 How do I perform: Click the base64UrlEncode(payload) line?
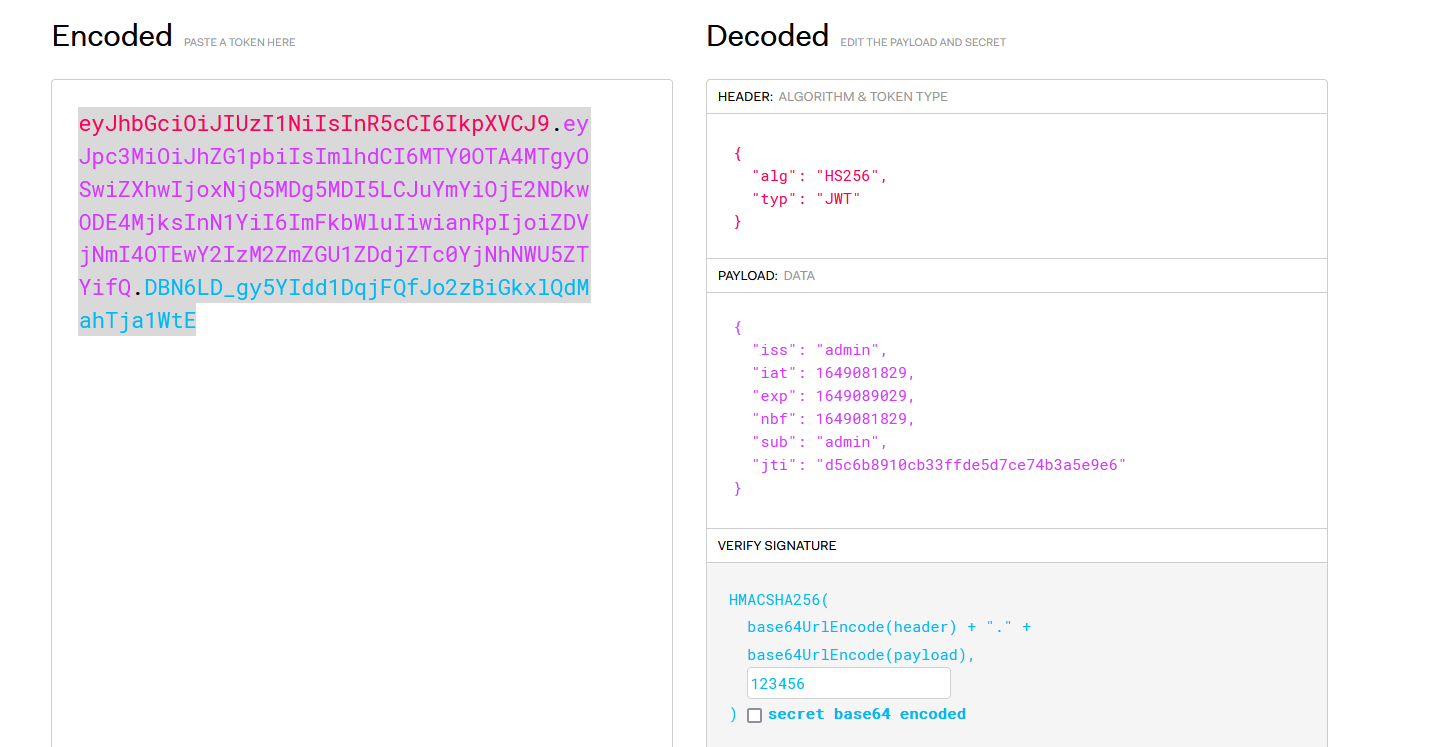[x=861, y=655]
